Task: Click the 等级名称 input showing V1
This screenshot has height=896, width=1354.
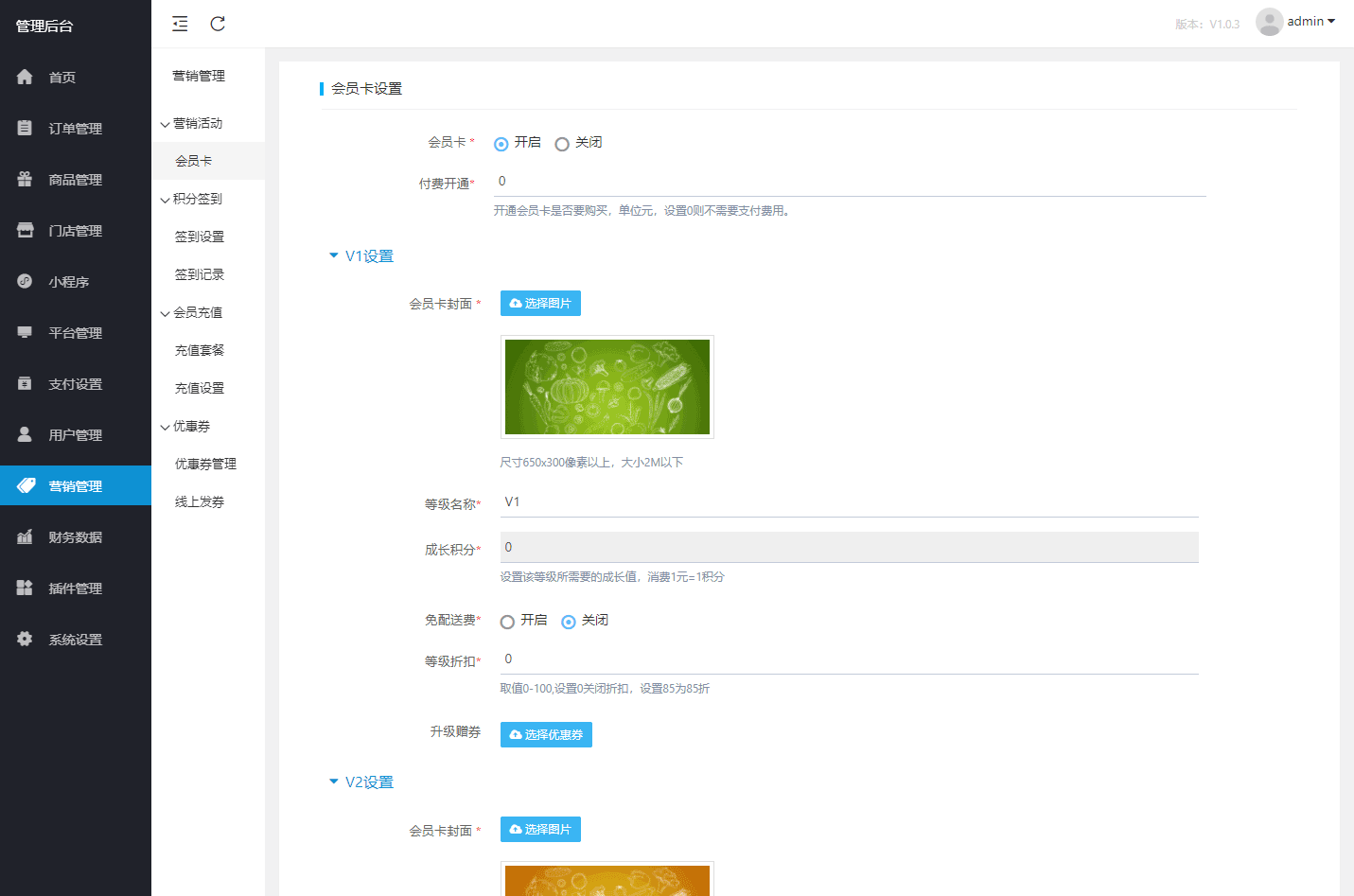Action: tap(850, 502)
